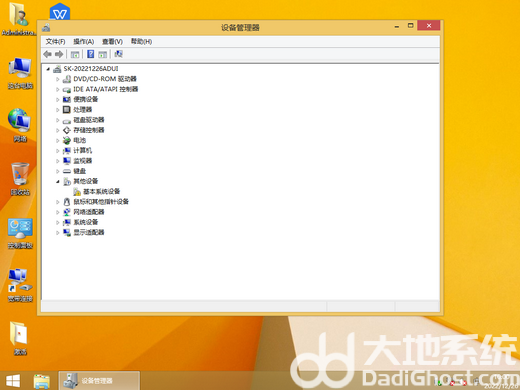This screenshot has width=520, height=390.
Task: Select the 网络 desktop icon
Action: point(20,125)
